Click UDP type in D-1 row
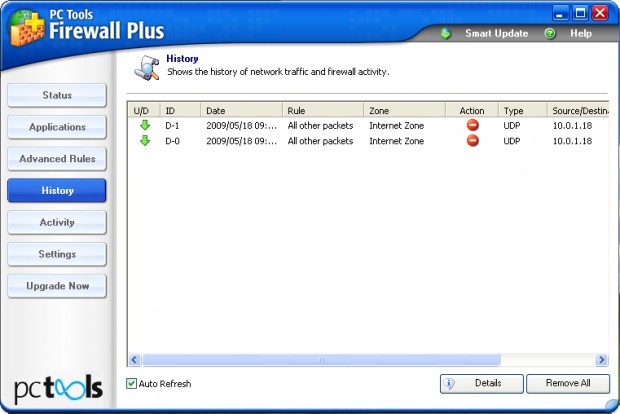This screenshot has width=620, height=414. point(512,126)
